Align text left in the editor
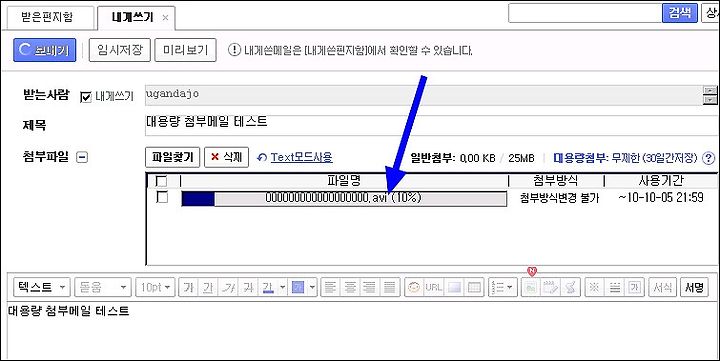This screenshot has height=361, width=720. [330, 288]
